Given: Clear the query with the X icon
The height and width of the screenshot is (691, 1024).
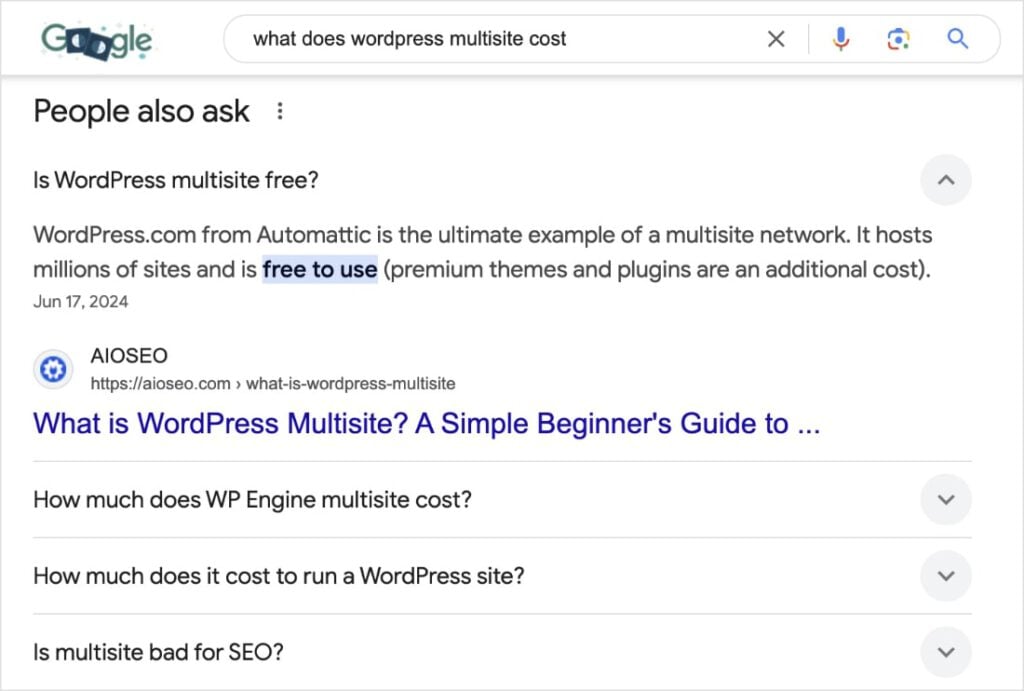Looking at the screenshot, I should [x=776, y=38].
